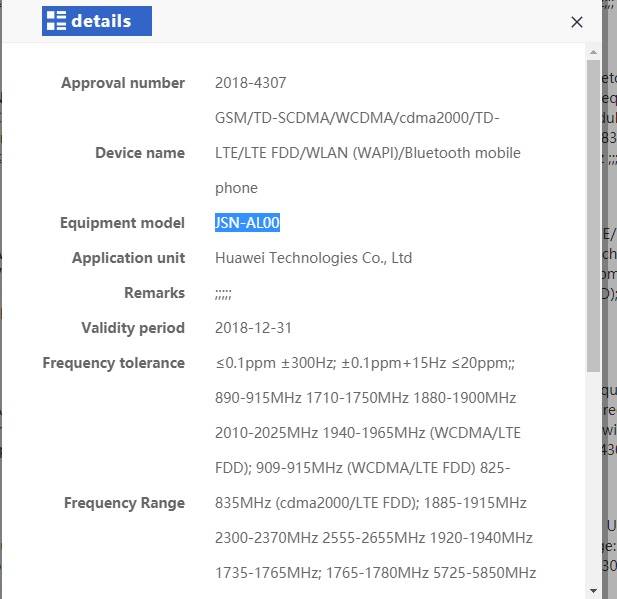Click the Application unit field label

(128, 258)
